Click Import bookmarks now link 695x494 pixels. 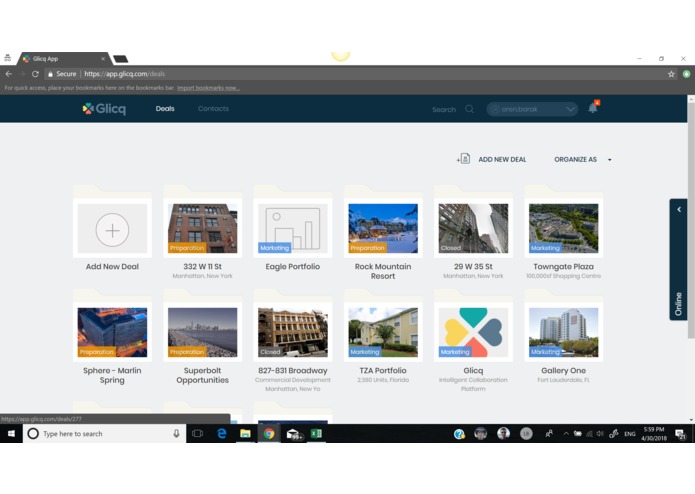pyautogui.click(x=208, y=88)
